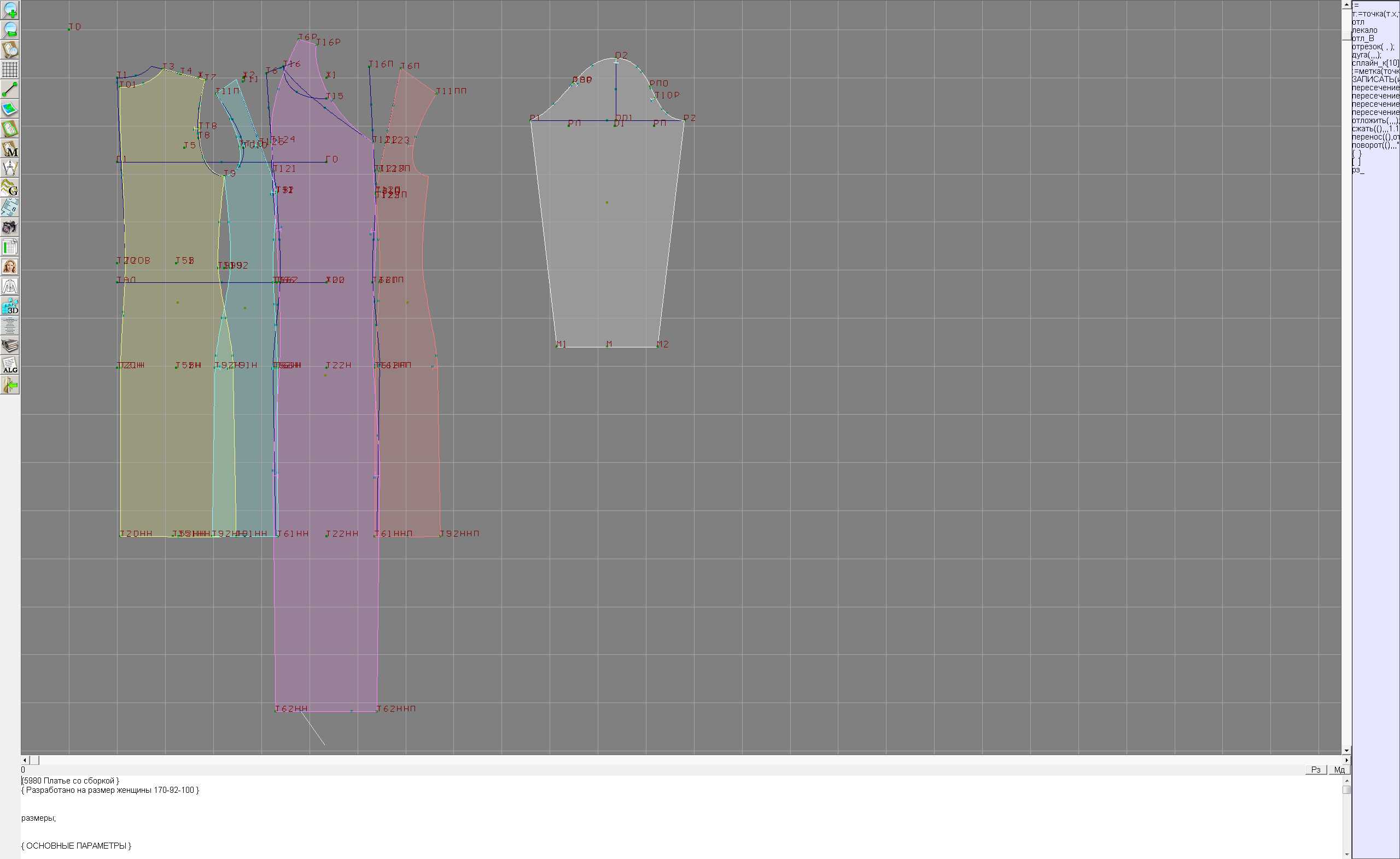Select the compass and ruler tool

(x=10, y=169)
